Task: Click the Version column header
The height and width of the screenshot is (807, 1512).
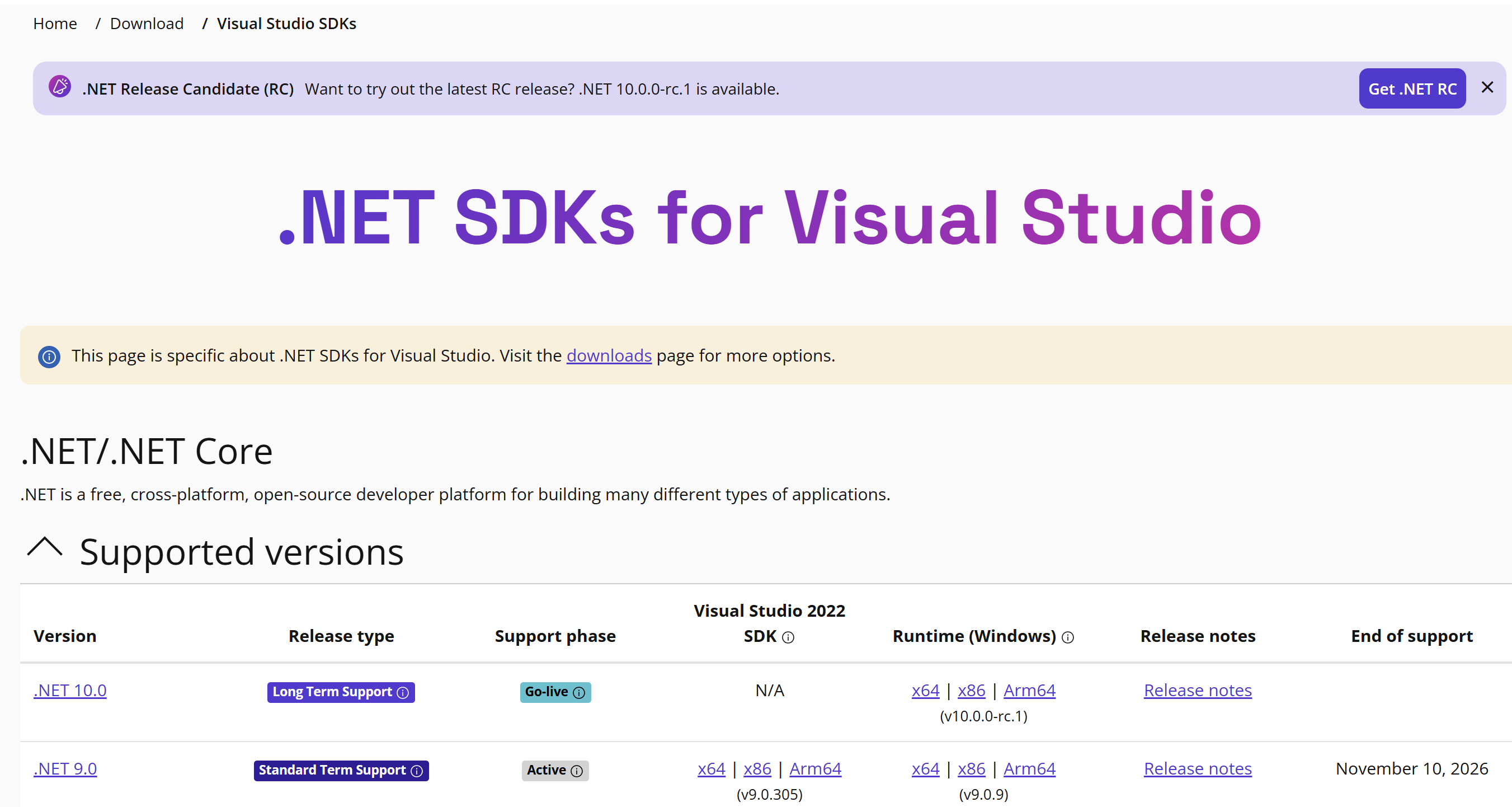Action: click(64, 636)
